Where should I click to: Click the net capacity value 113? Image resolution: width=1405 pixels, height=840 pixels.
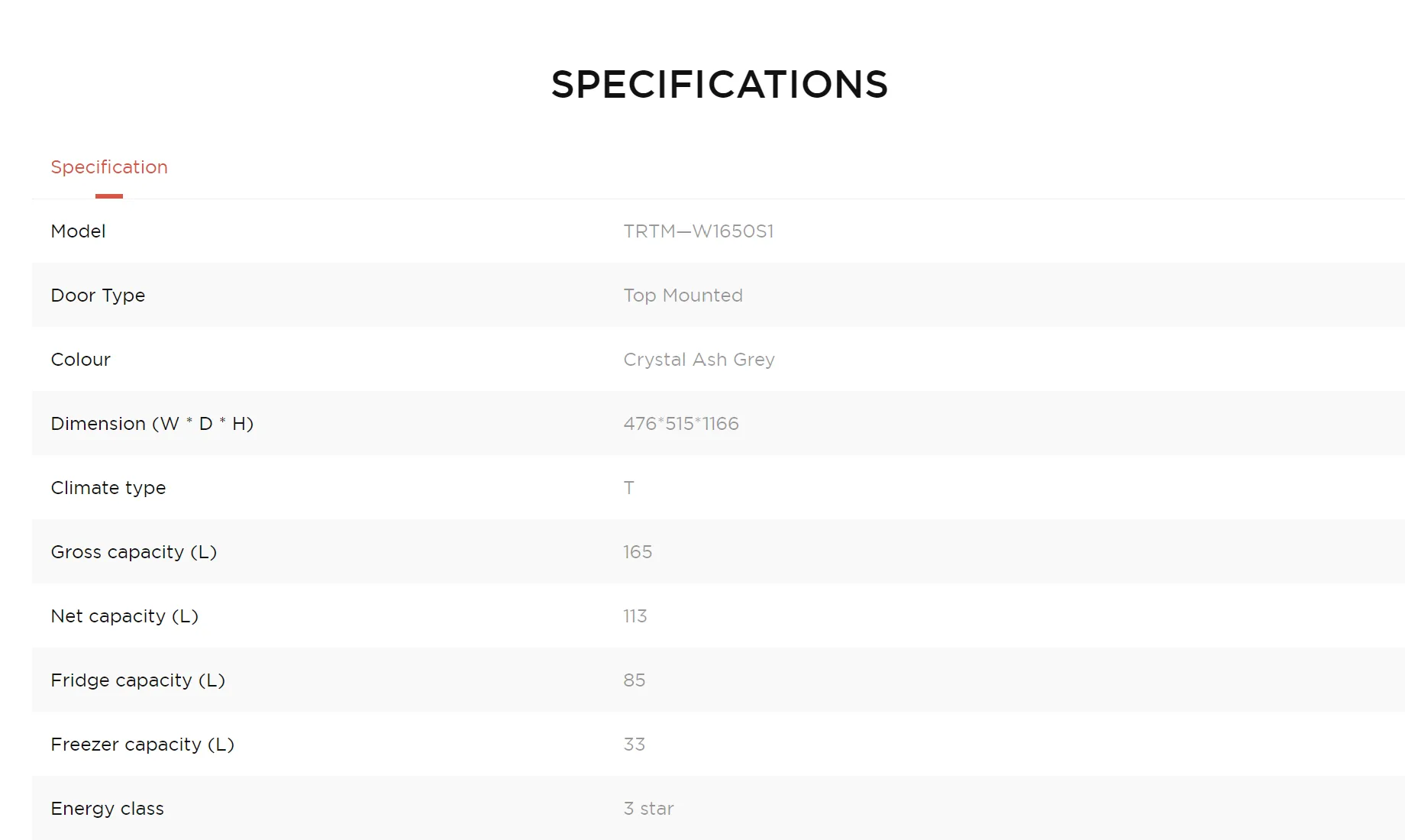[x=635, y=616]
